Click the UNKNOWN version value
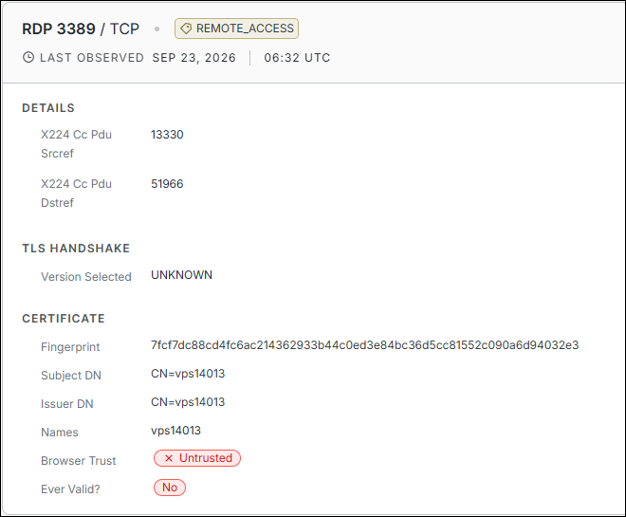Image resolution: width=626 pixels, height=517 pixels. click(x=182, y=275)
